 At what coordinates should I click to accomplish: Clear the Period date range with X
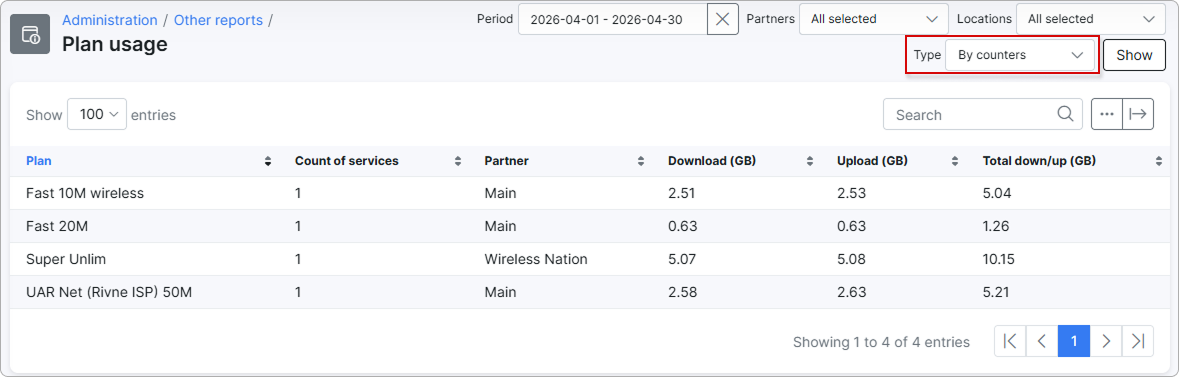(723, 20)
